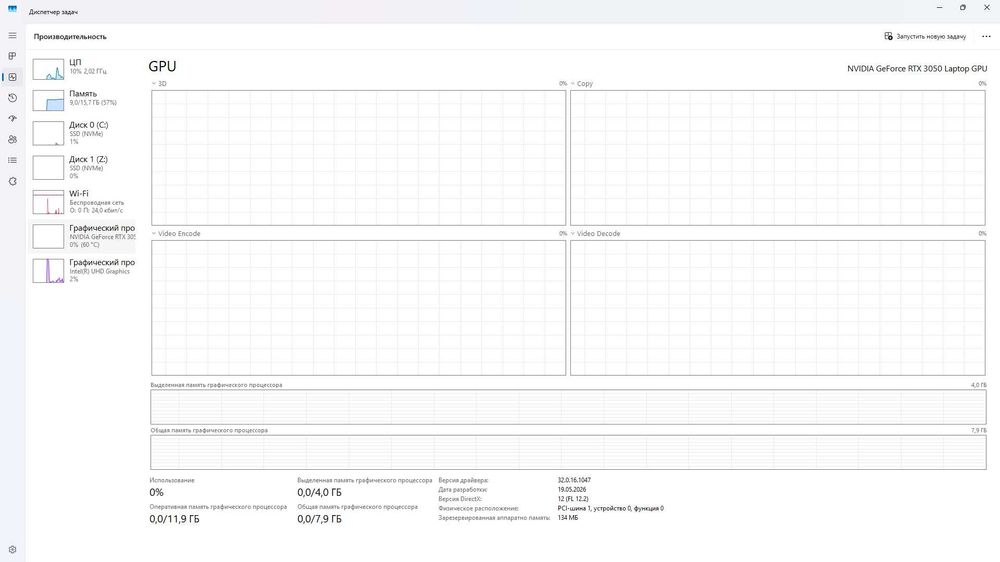Click the ЦП usage mini graph

[48, 69]
